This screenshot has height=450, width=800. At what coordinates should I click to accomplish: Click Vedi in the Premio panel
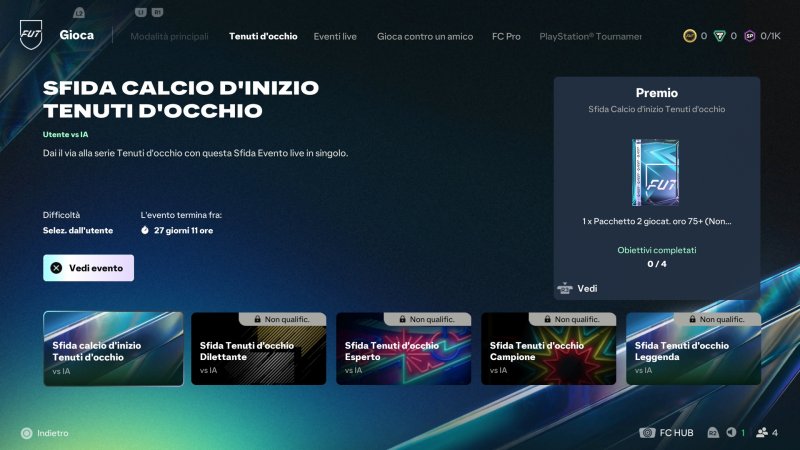click(x=587, y=289)
